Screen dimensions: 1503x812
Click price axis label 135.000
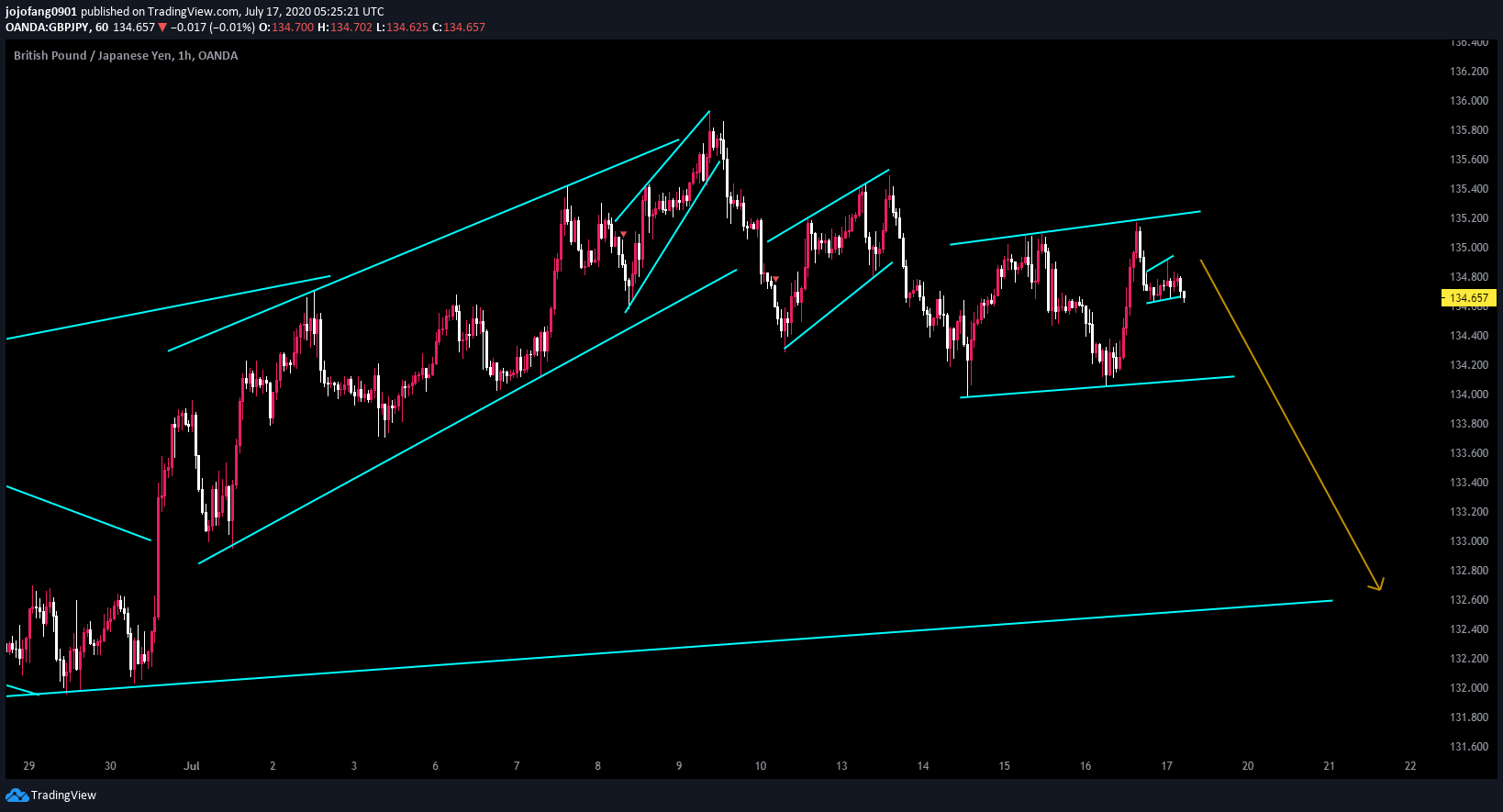[x=1469, y=248]
